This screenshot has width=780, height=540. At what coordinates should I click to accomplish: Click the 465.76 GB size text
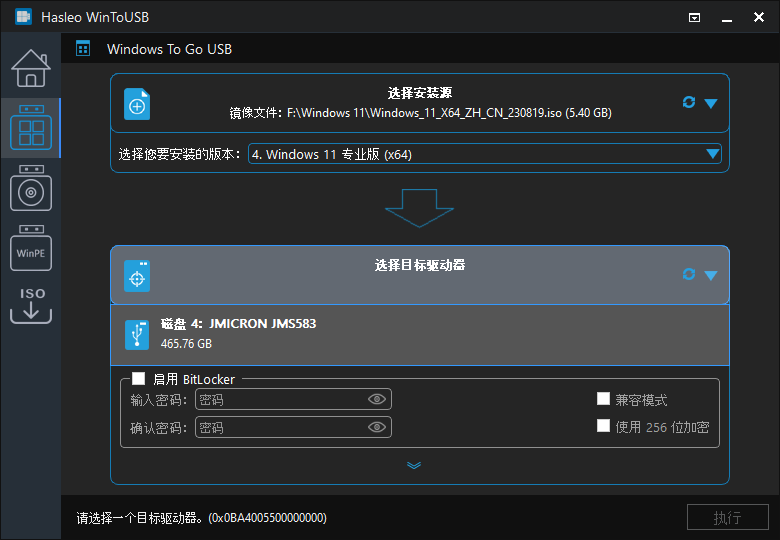187,344
